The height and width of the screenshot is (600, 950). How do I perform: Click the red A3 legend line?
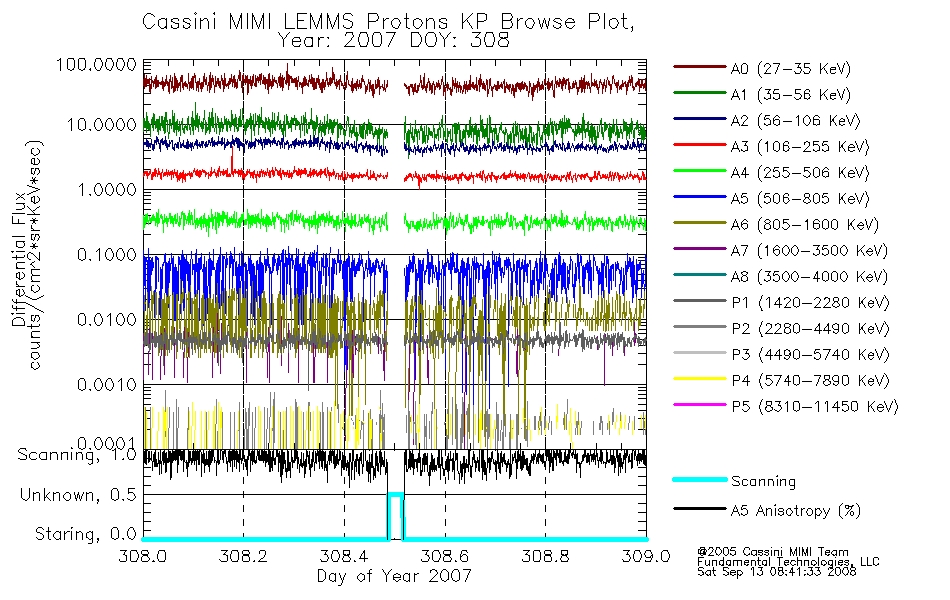[700, 145]
